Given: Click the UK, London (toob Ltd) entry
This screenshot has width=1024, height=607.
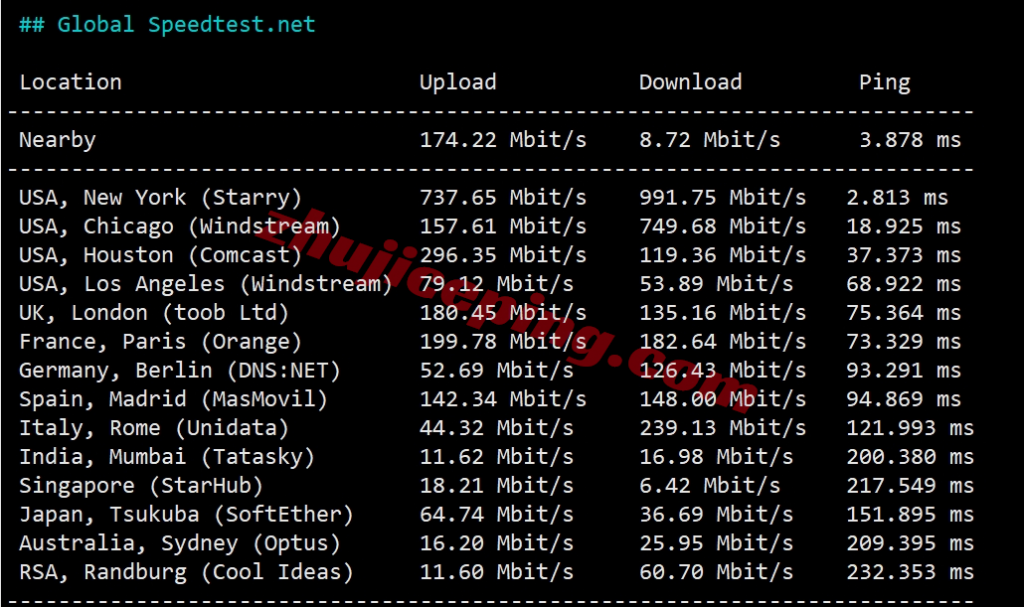Looking at the screenshot, I should click(154, 313).
